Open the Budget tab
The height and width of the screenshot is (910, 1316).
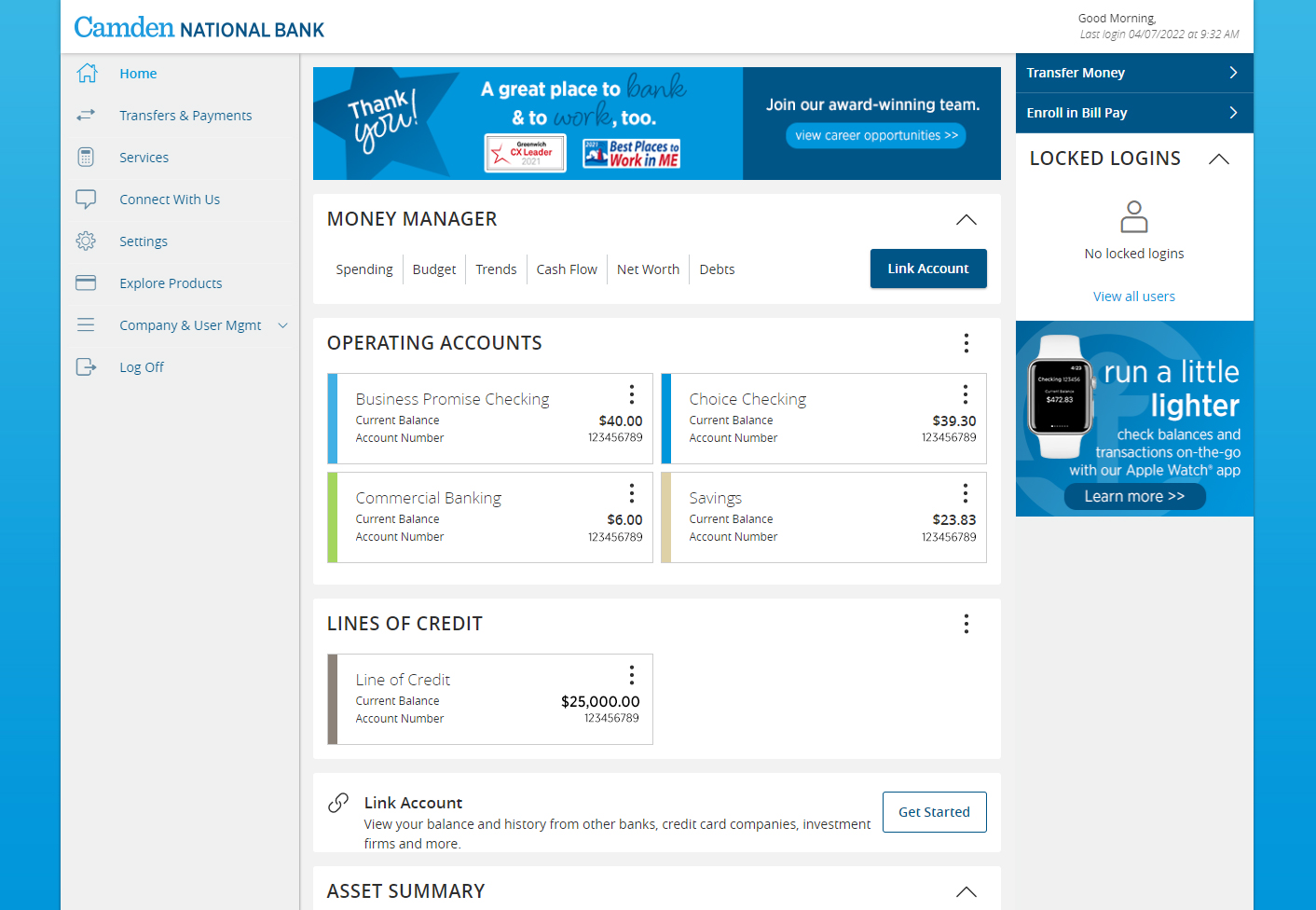[434, 269]
